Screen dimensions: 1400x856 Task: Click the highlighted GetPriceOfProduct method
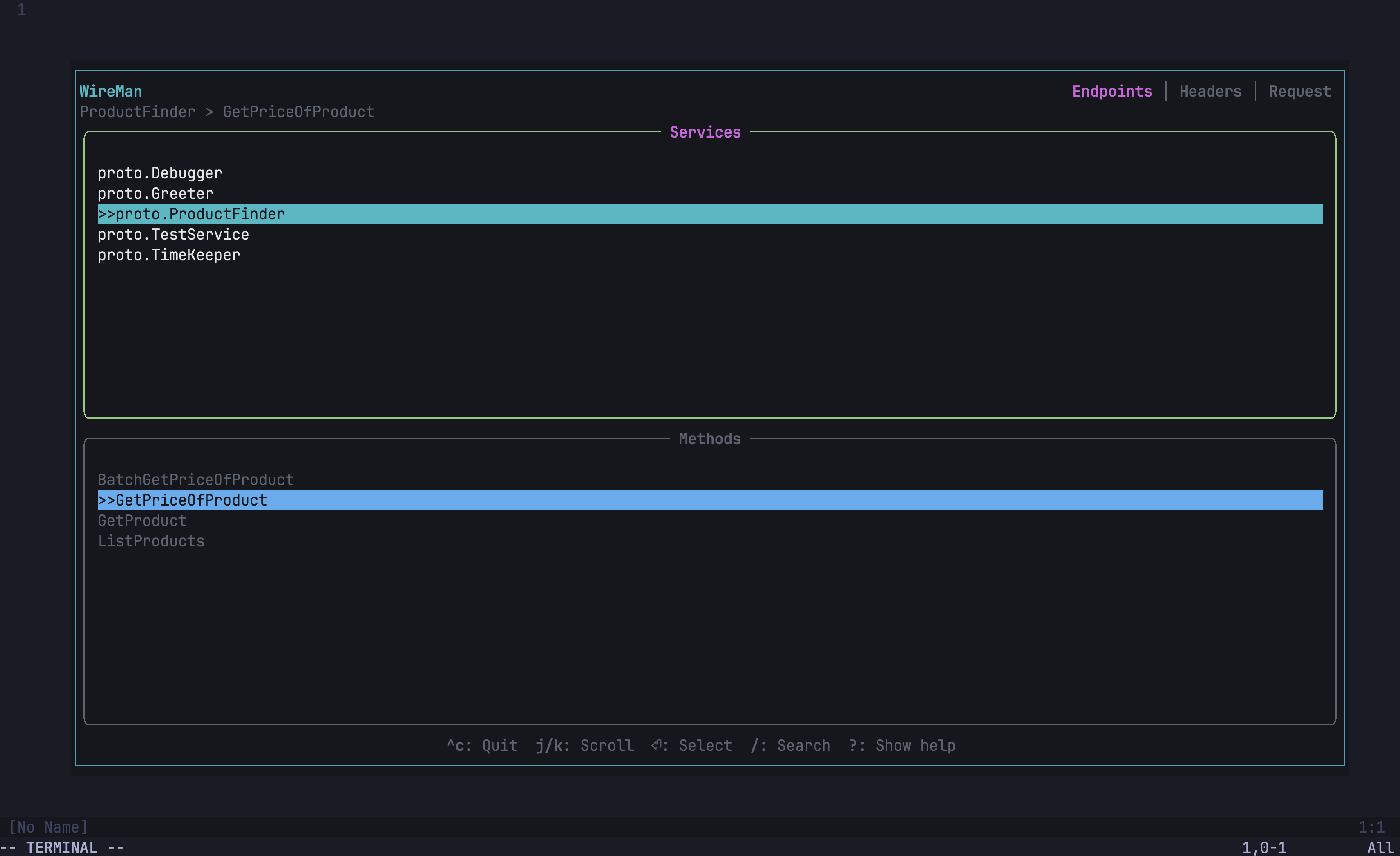182,500
